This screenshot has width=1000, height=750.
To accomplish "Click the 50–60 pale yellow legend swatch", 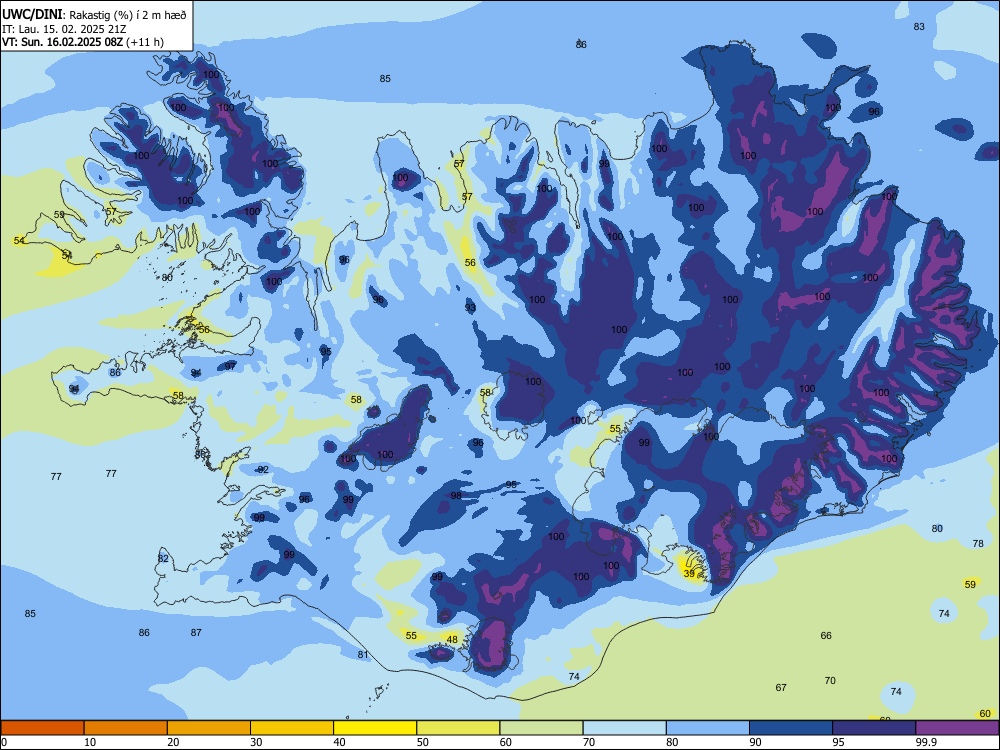I will (458, 728).
